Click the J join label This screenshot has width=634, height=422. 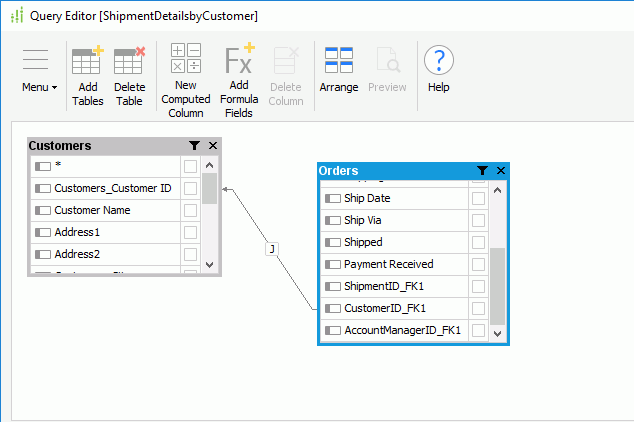click(271, 248)
